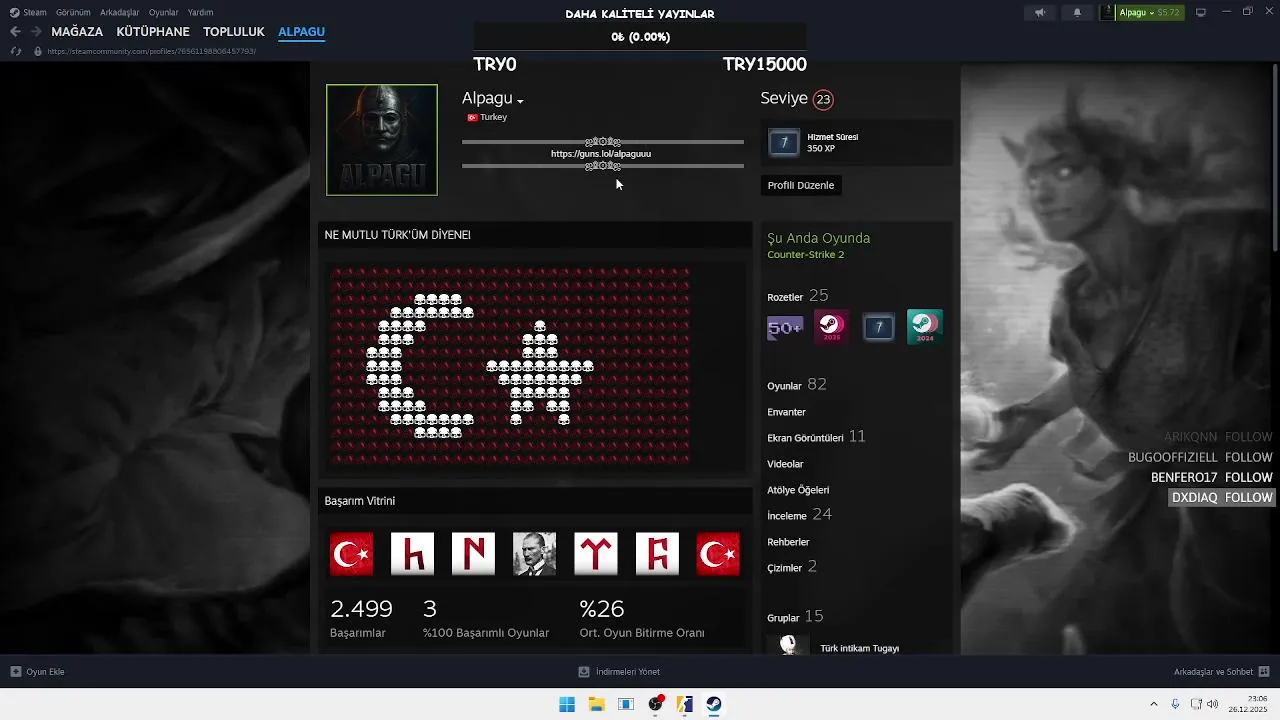Reload the page with the refresh icon
The image size is (1280, 720).
click(x=15, y=51)
